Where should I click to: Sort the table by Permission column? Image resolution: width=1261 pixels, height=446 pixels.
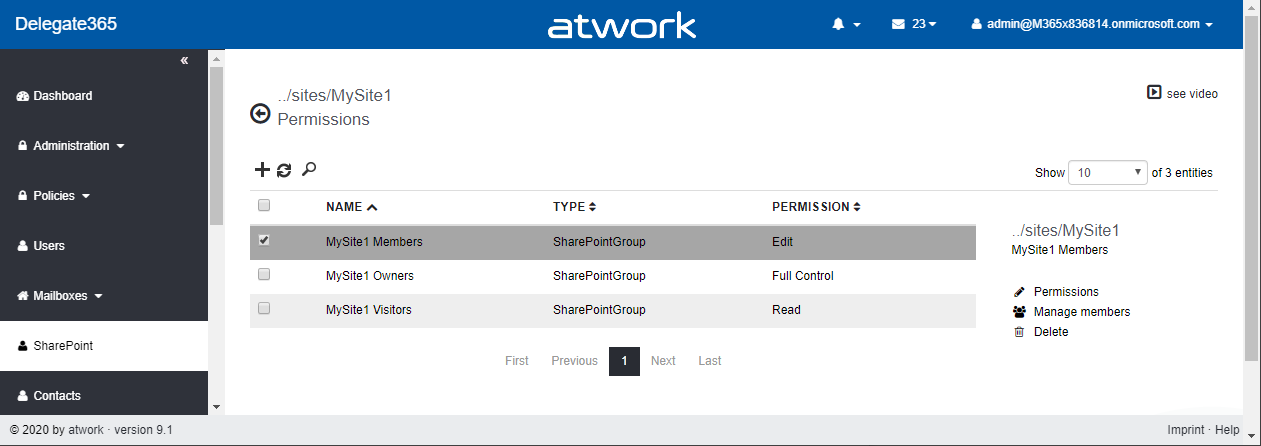[x=815, y=207]
